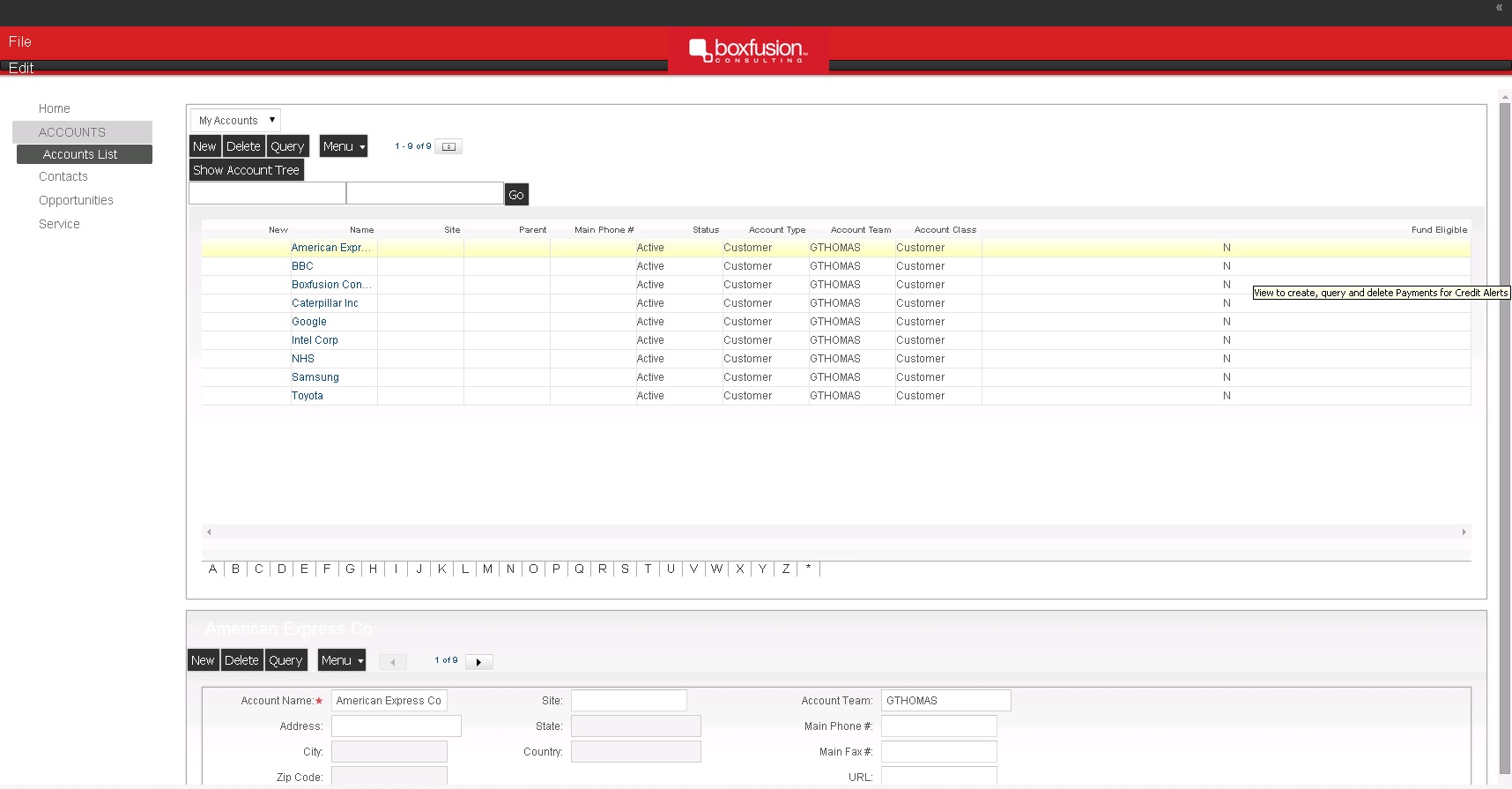The image size is (1512, 789).
Task: Filter accounts by letter Z
Action: coord(786,569)
